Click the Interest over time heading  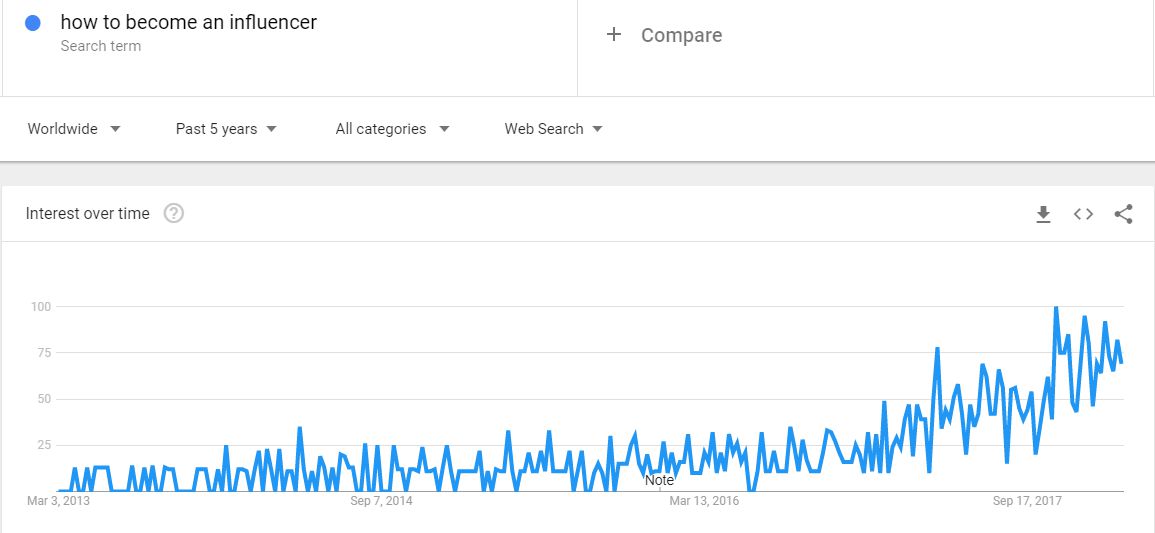pos(88,213)
